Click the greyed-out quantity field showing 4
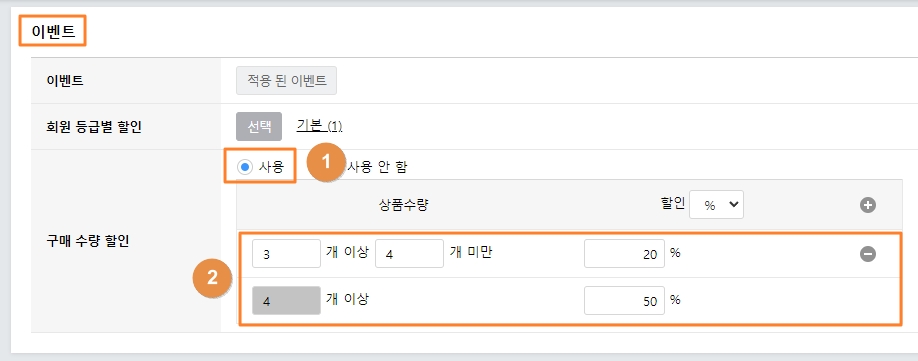The height and width of the screenshot is (361, 918). pos(286,301)
